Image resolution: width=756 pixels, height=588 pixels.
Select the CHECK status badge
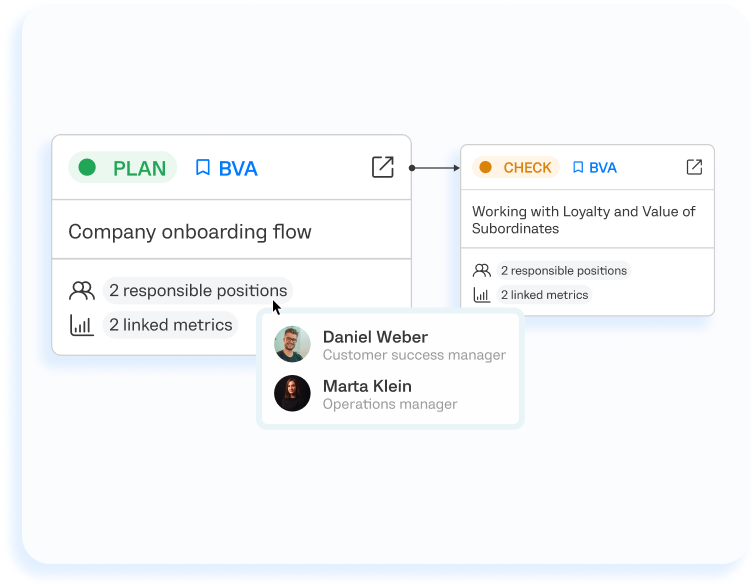(x=515, y=167)
